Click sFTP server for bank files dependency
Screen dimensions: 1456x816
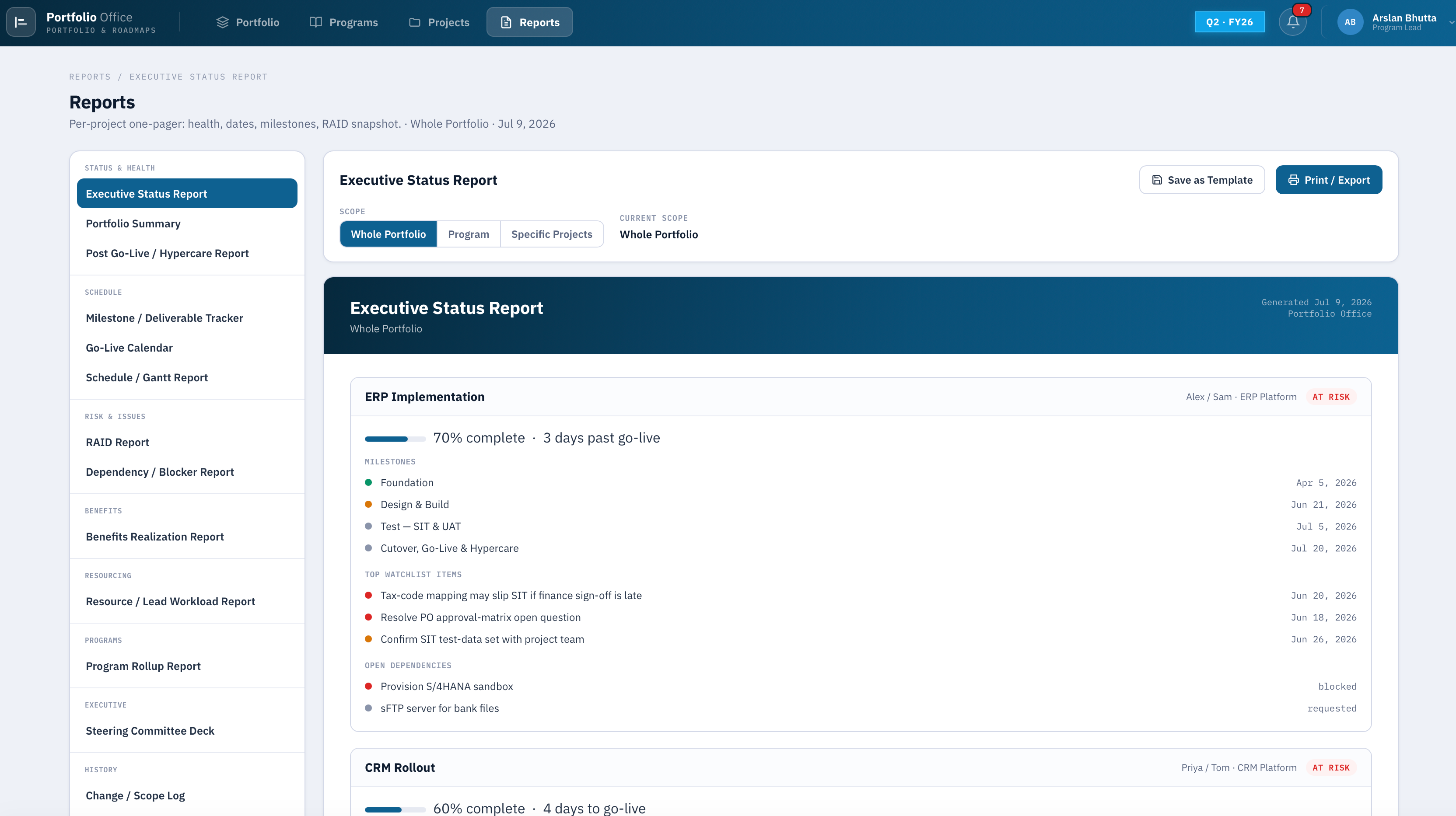pos(860,708)
